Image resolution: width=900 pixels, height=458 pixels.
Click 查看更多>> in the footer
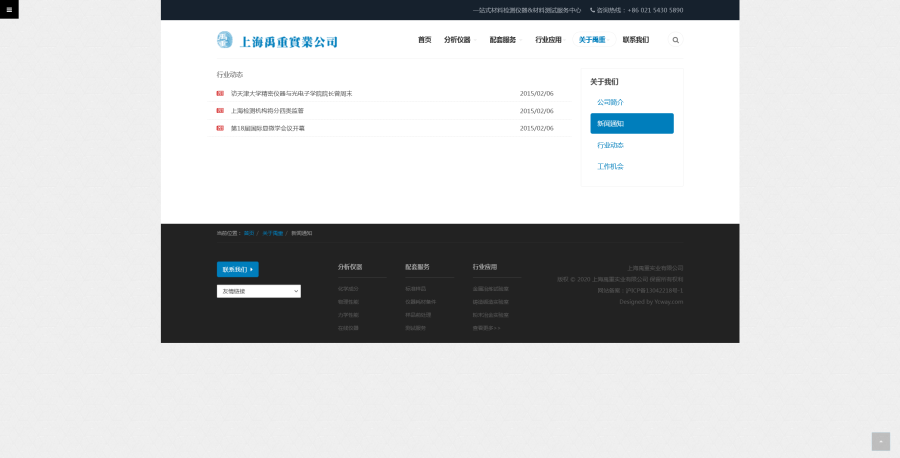(487, 328)
